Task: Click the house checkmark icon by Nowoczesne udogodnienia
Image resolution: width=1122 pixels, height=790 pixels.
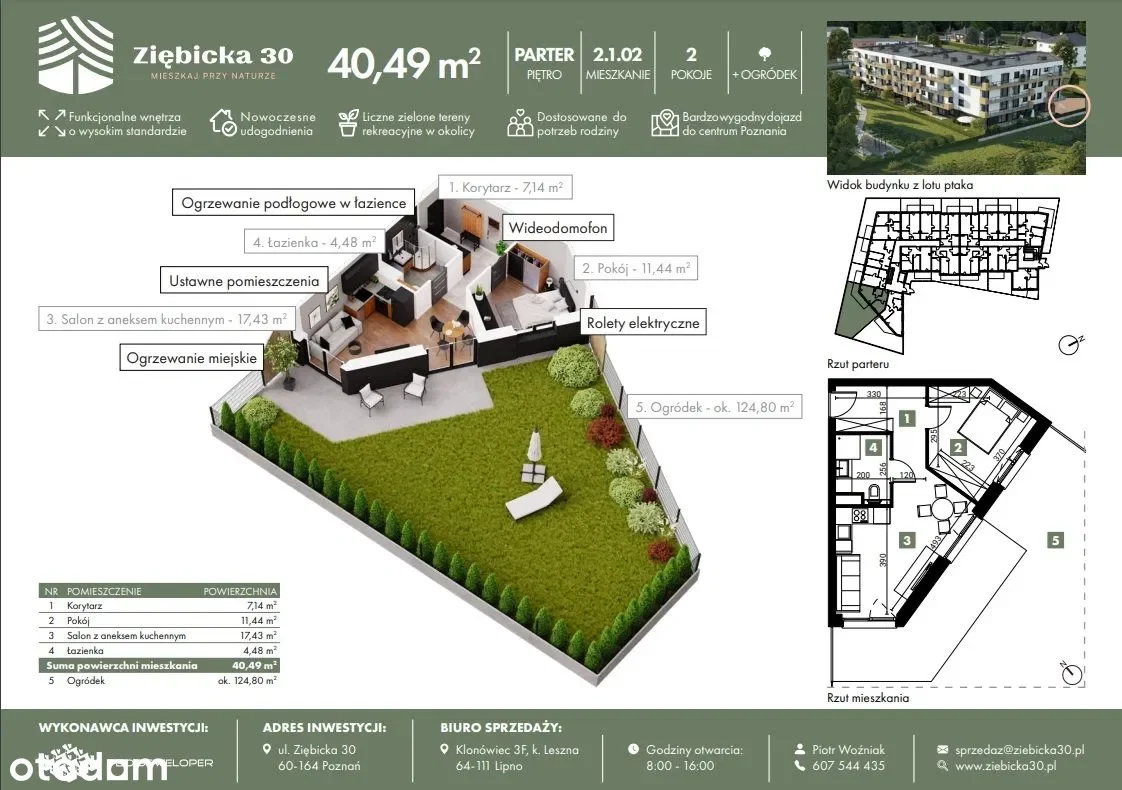Action: [x=223, y=123]
